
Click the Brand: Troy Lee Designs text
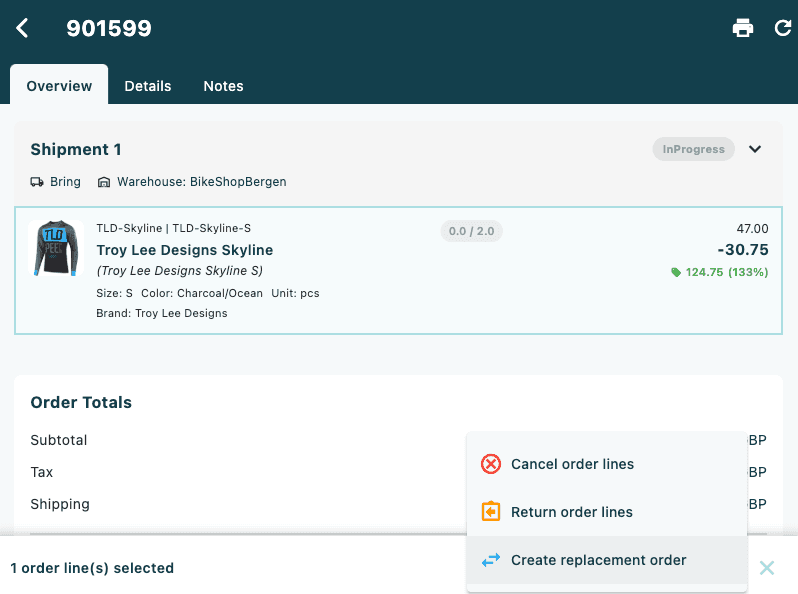coord(162,313)
